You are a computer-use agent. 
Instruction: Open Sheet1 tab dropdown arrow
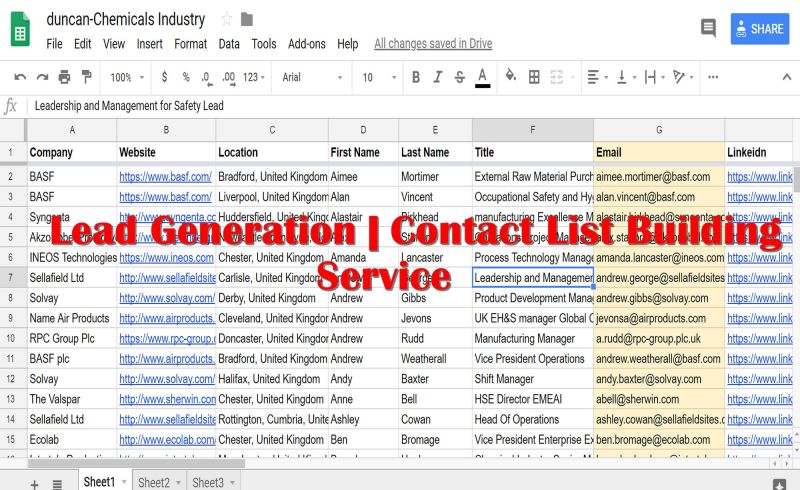[124, 482]
